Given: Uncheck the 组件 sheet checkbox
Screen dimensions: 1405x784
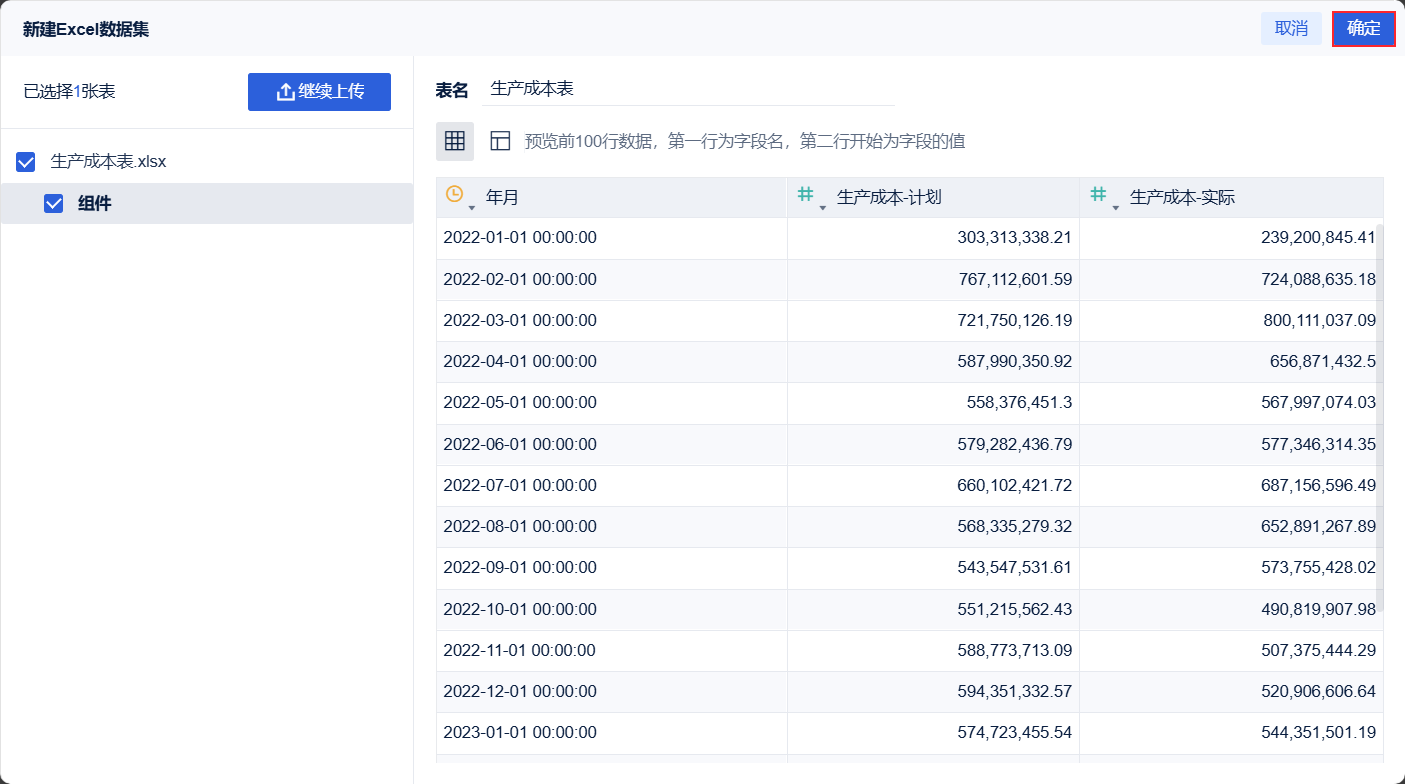Looking at the screenshot, I should click(54, 204).
